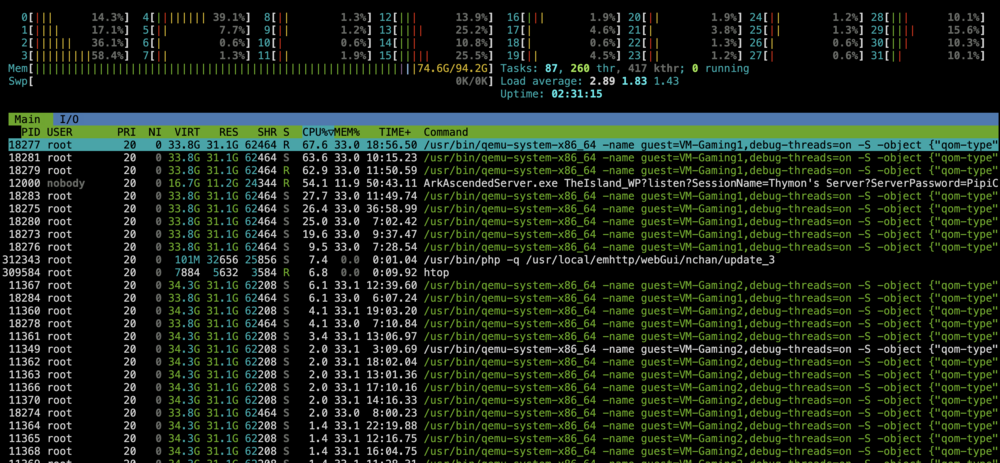Select process row with PID 11366
Viewport: 1000px width, 463px height.
coord(504,387)
